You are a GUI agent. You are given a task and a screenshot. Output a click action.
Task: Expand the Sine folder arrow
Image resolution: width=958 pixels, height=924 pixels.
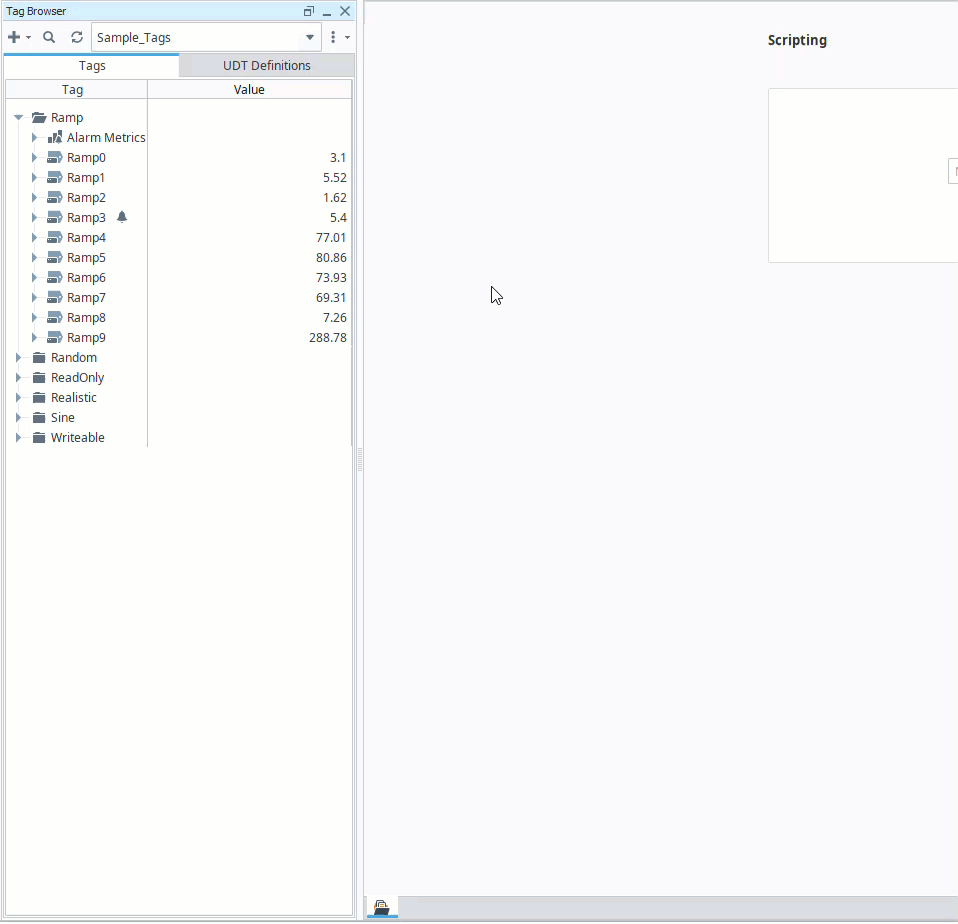18,417
